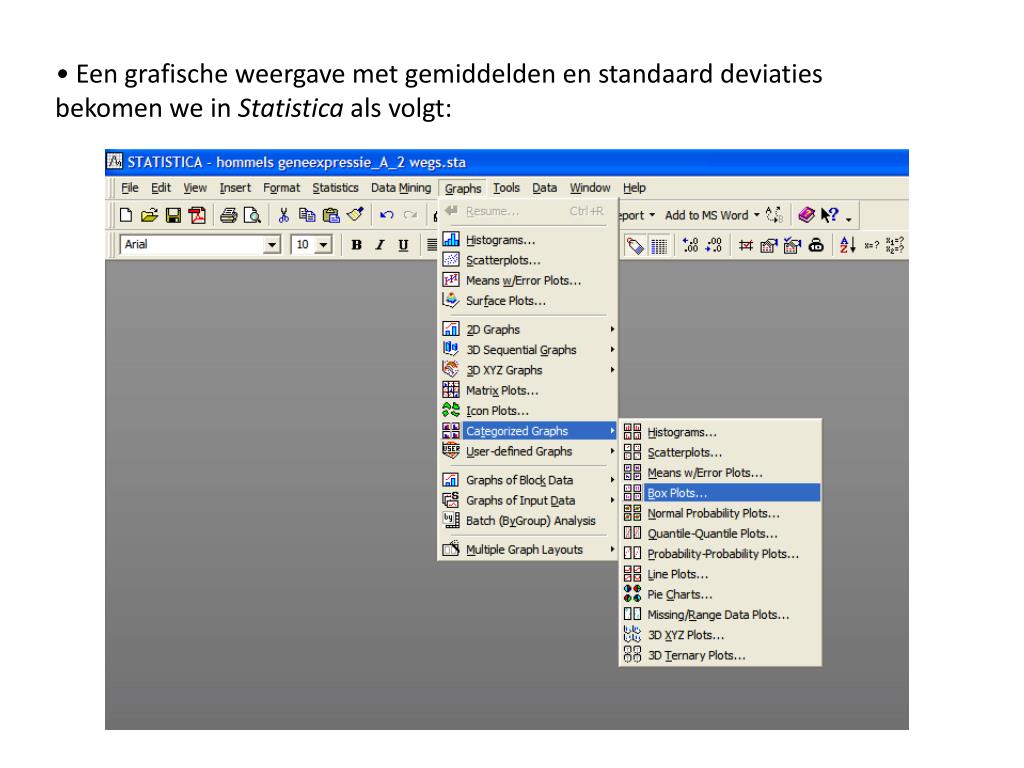Select Normal Probability Plots entry

pos(720,513)
